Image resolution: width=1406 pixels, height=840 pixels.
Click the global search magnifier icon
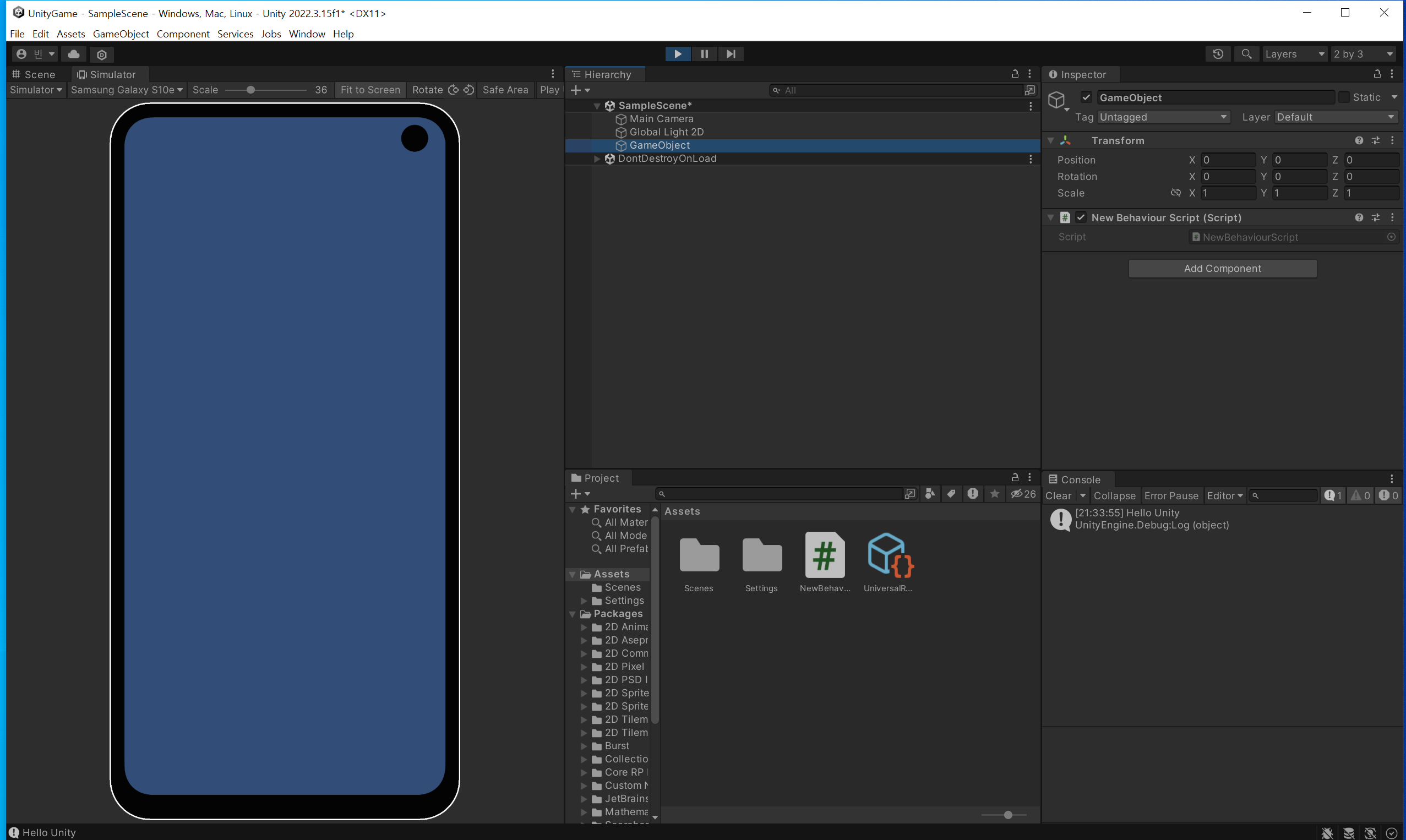click(1246, 54)
